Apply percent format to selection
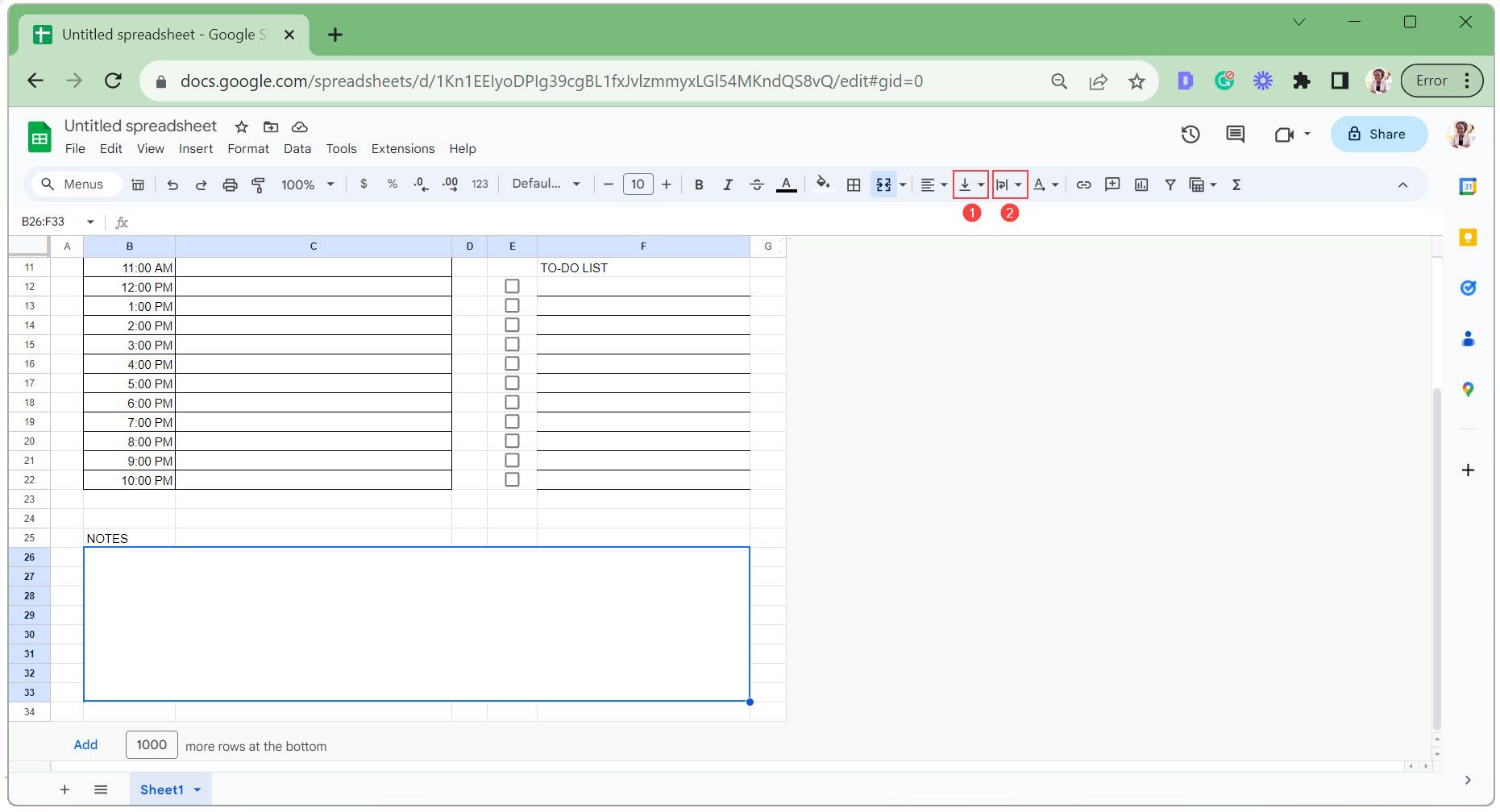 point(393,184)
